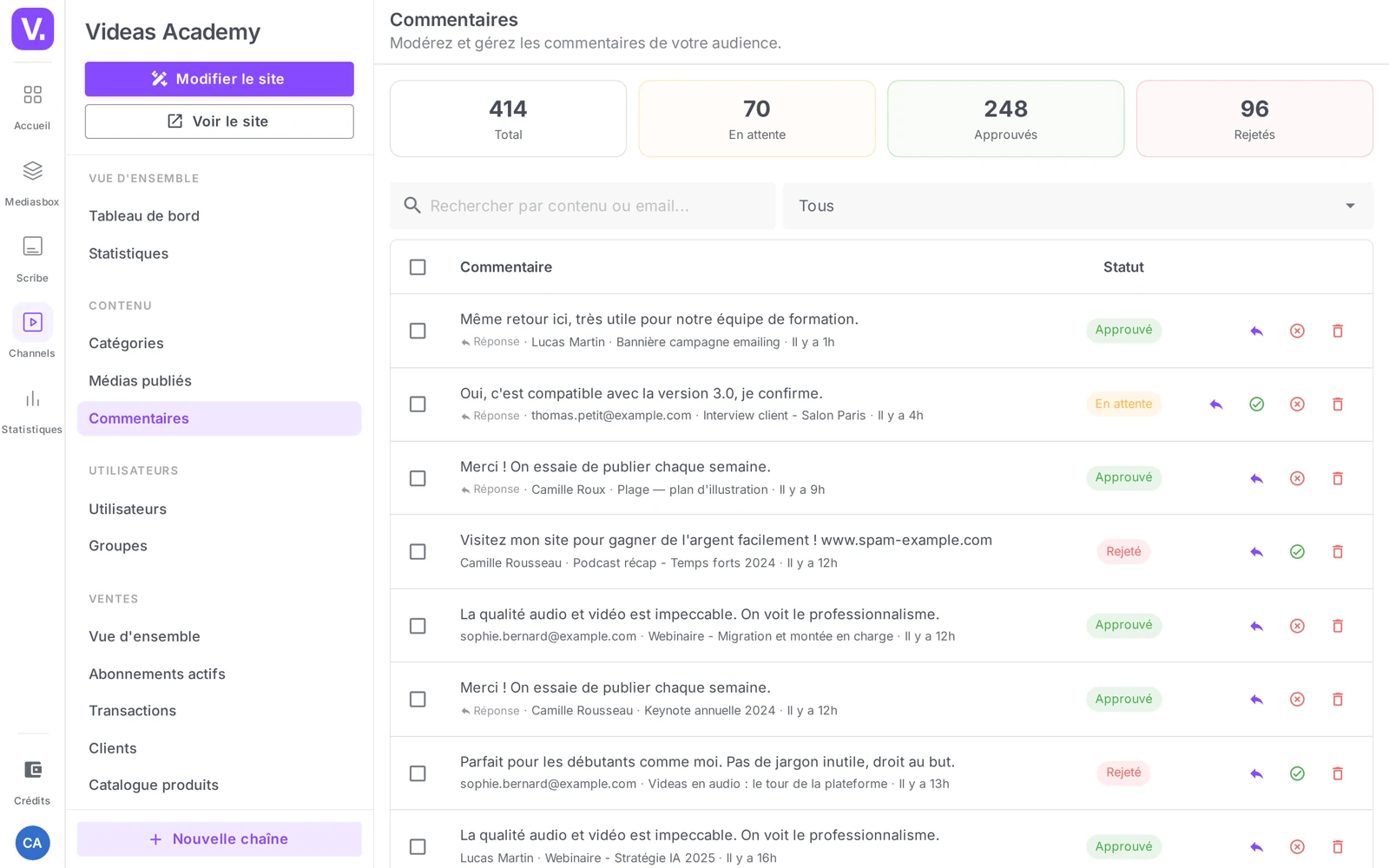
Task: Reply to Camille Roux's comment
Action: (x=1256, y=478)
